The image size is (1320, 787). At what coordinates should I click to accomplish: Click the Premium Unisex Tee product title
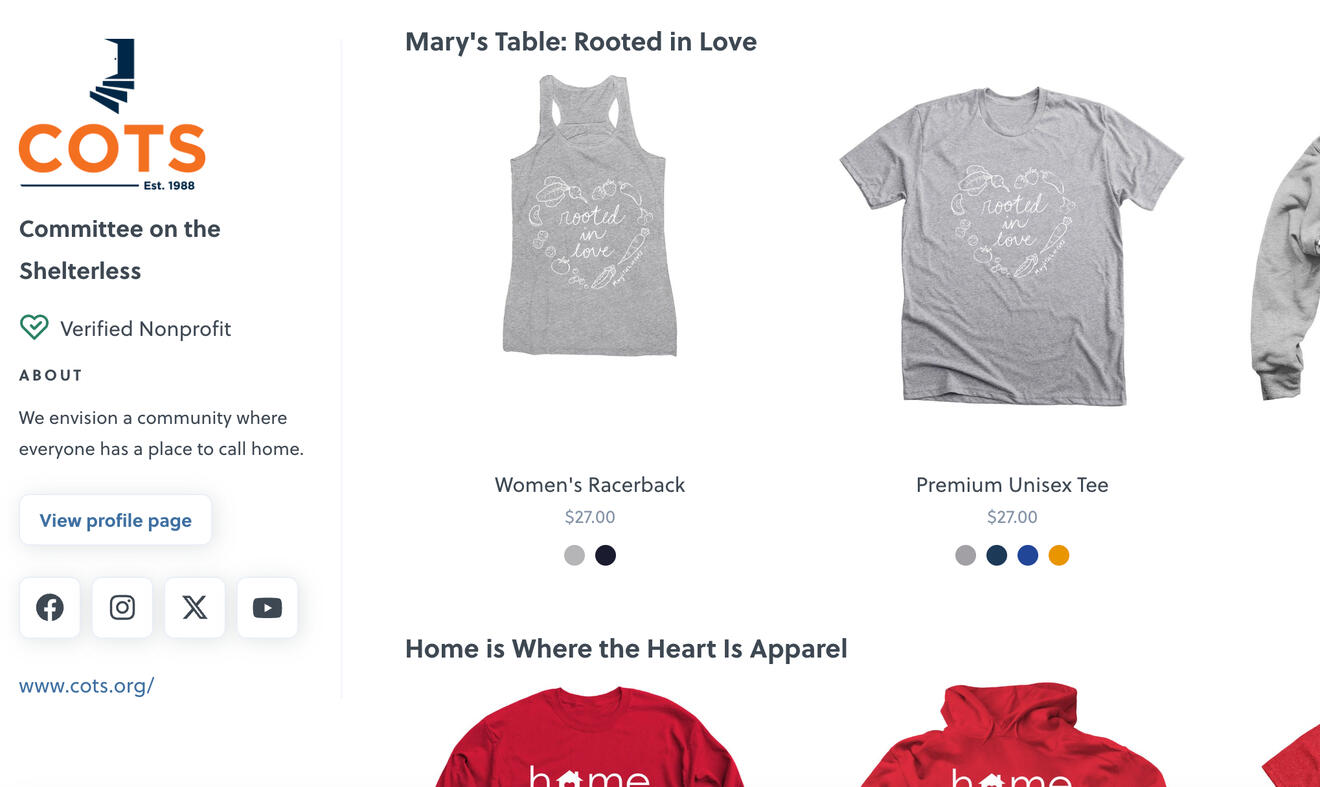coord(1012,485)
